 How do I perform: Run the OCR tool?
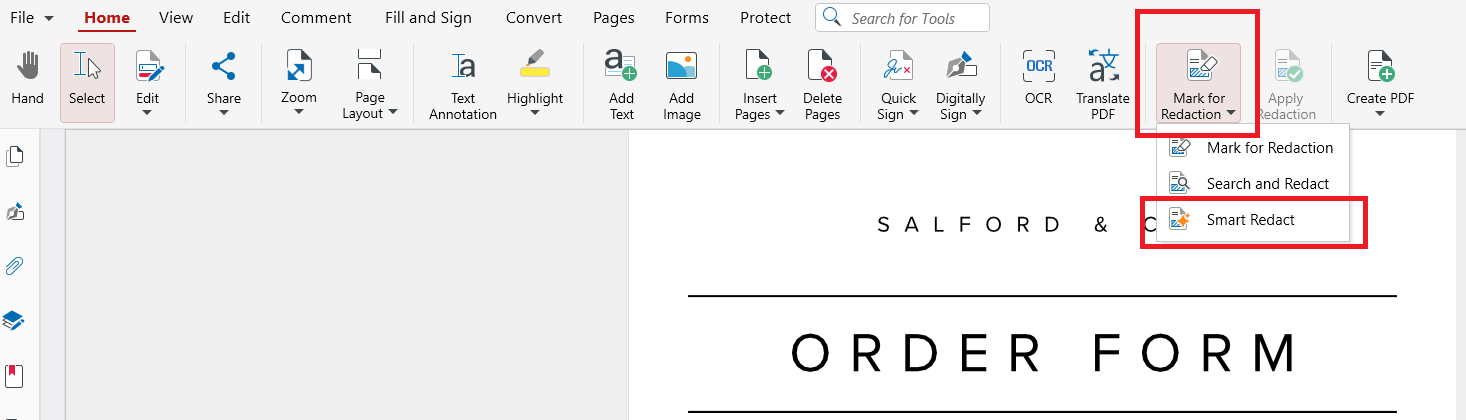pyautogui.click(x=1039, y=80)
